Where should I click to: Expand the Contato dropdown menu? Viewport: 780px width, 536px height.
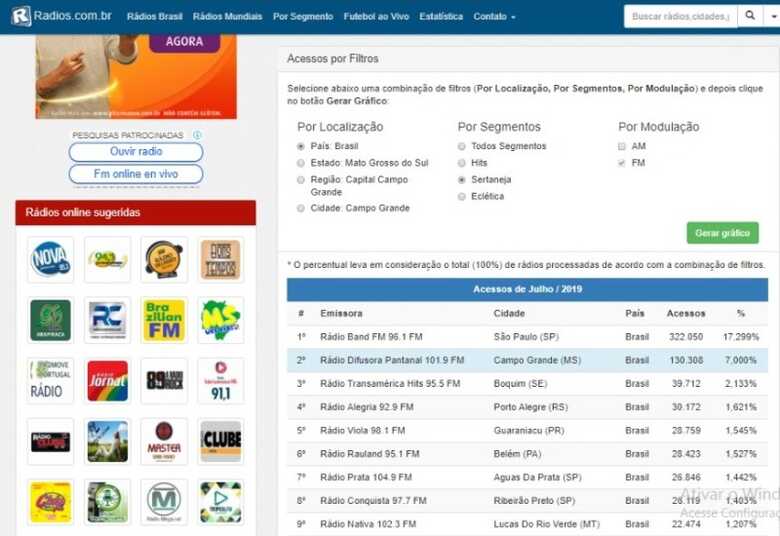[x=495, y=17]
